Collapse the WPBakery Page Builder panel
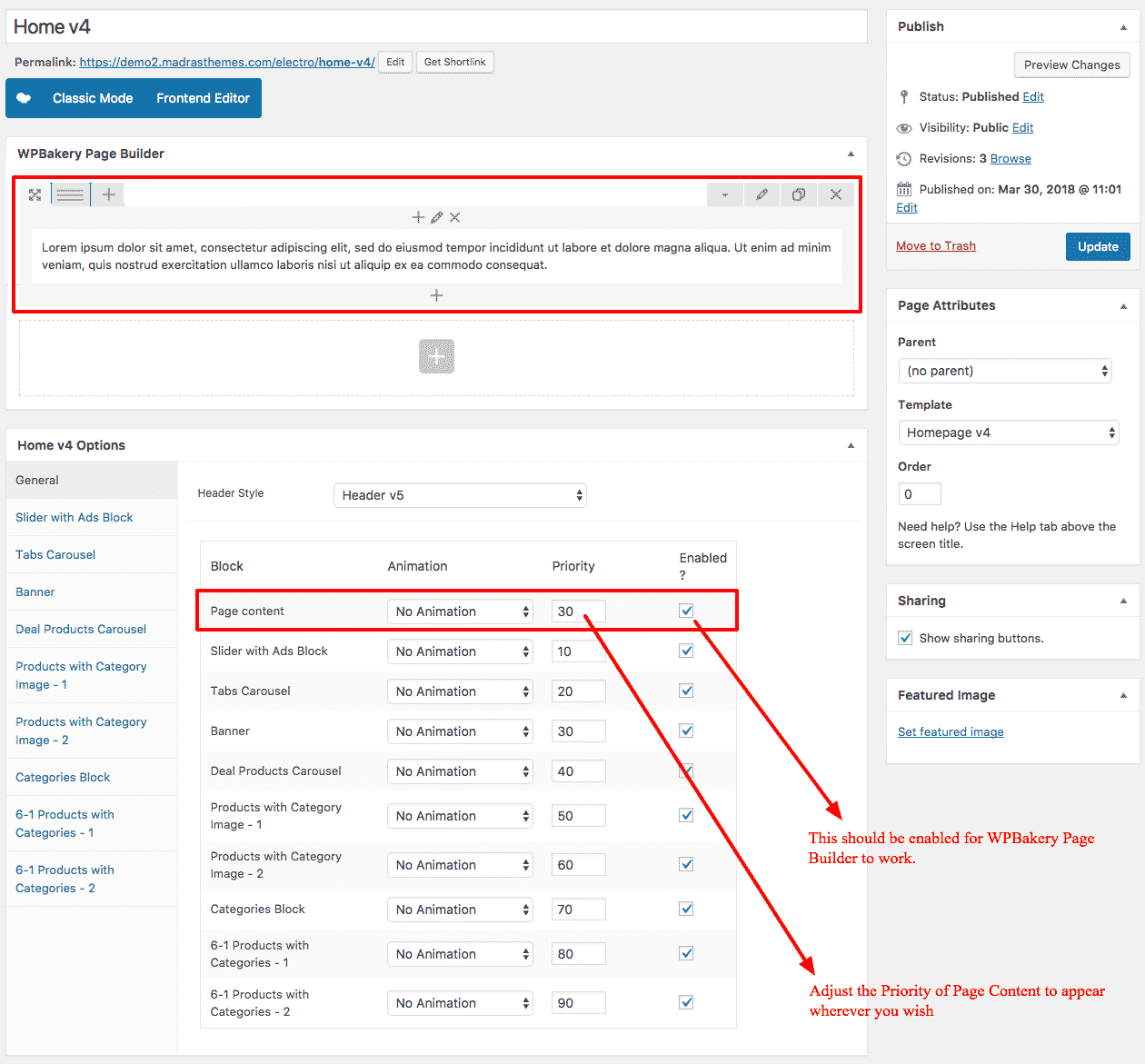1145x1064 pixels. (851, 154)
